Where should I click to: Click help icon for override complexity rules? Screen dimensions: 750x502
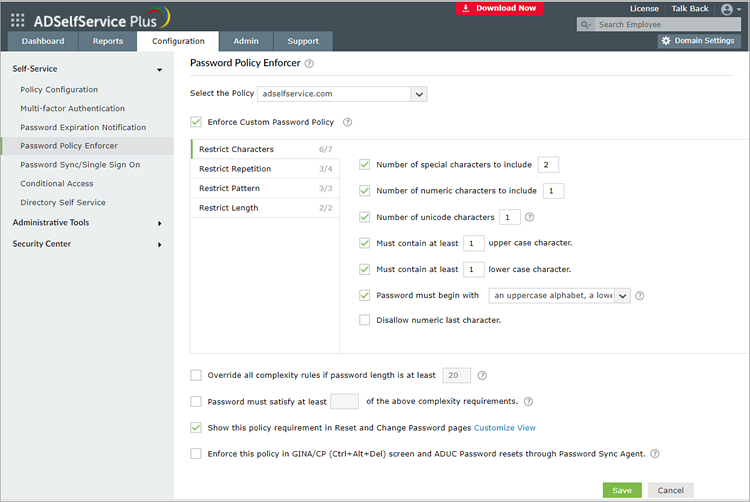483,376
